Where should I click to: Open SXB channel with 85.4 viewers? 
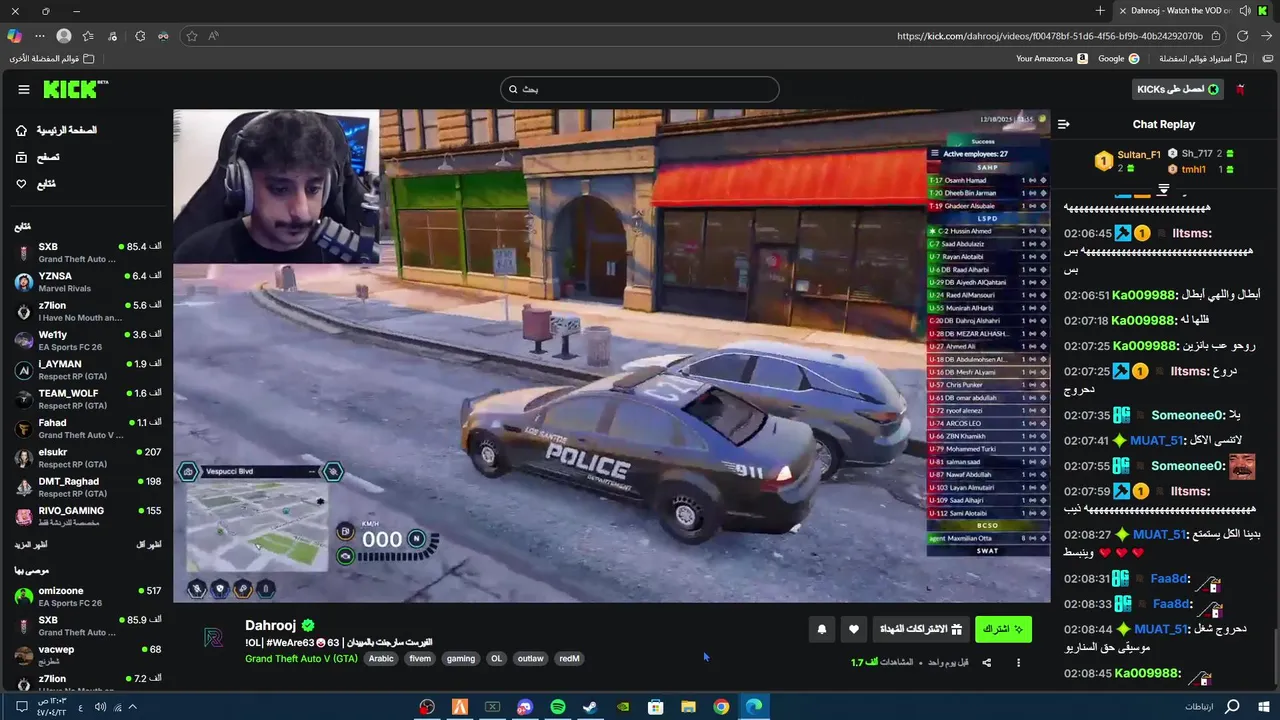coord(87,252)
